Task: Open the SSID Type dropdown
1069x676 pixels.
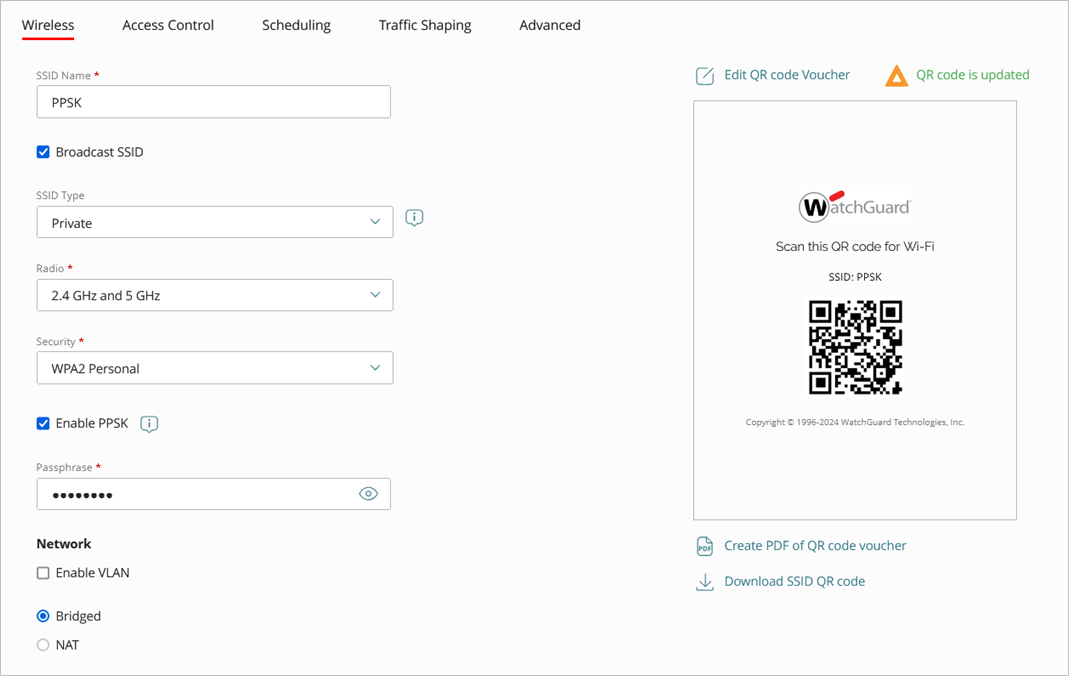Action: [215, 222]
